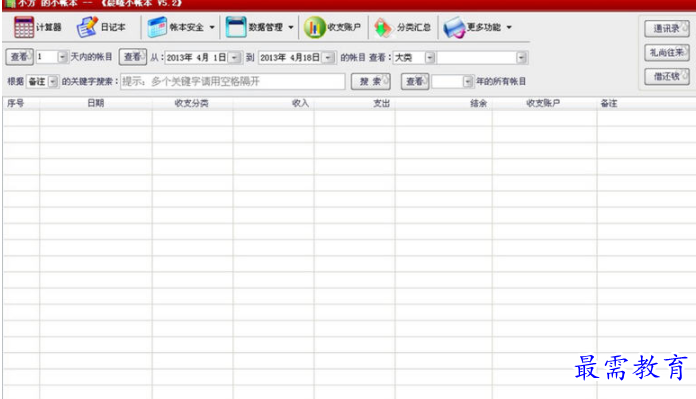Open the start date 2013年4月1日 picker
Viewport: 696px width, 399px height.
point(234,58)
